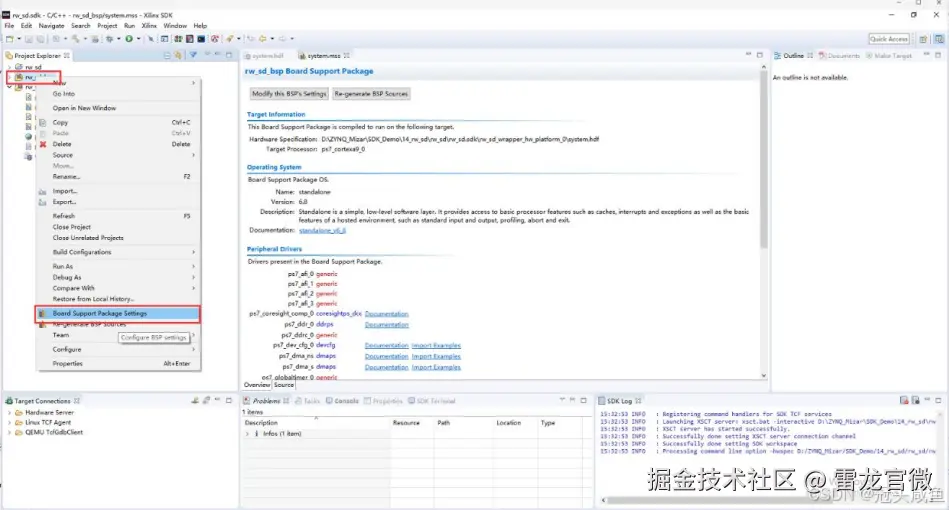Screen dimensions: 949x510
Task: Switch to the Console tab
Action: pos(343,400)
